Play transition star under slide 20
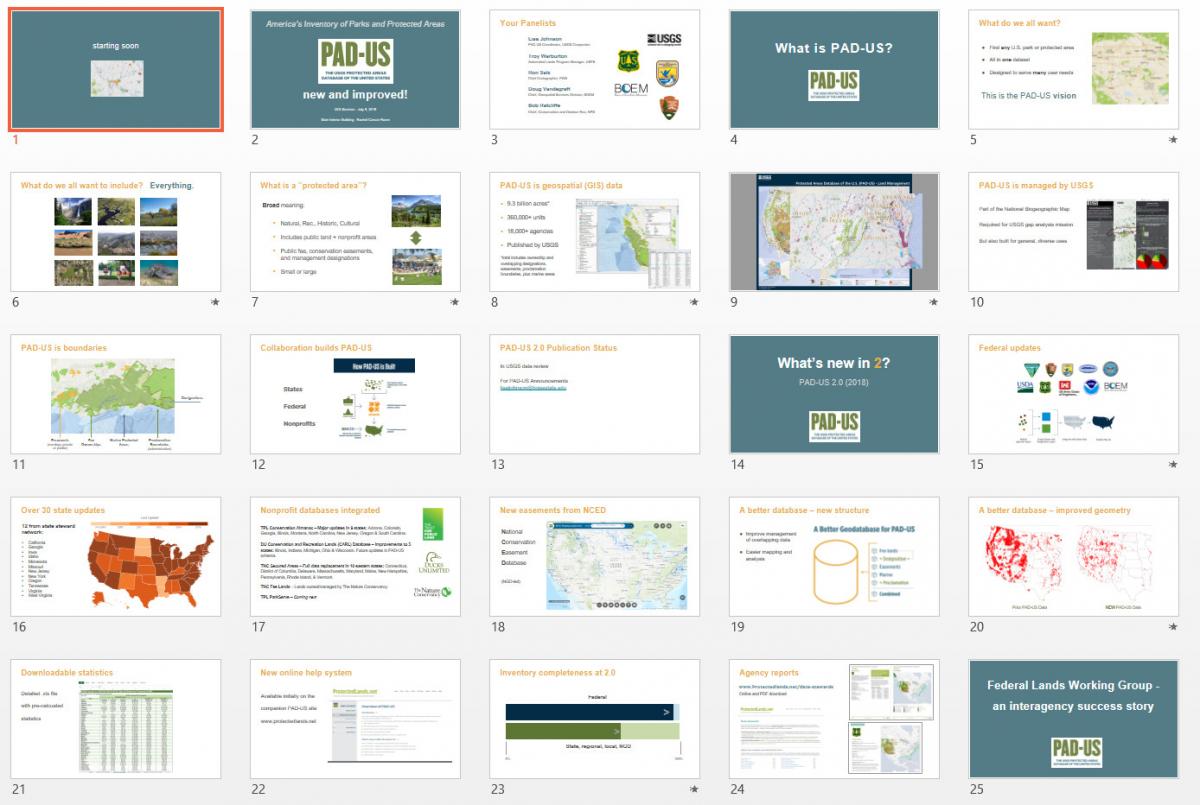This screenshot has height=805, width=1200. click(x=1173, y=627)
